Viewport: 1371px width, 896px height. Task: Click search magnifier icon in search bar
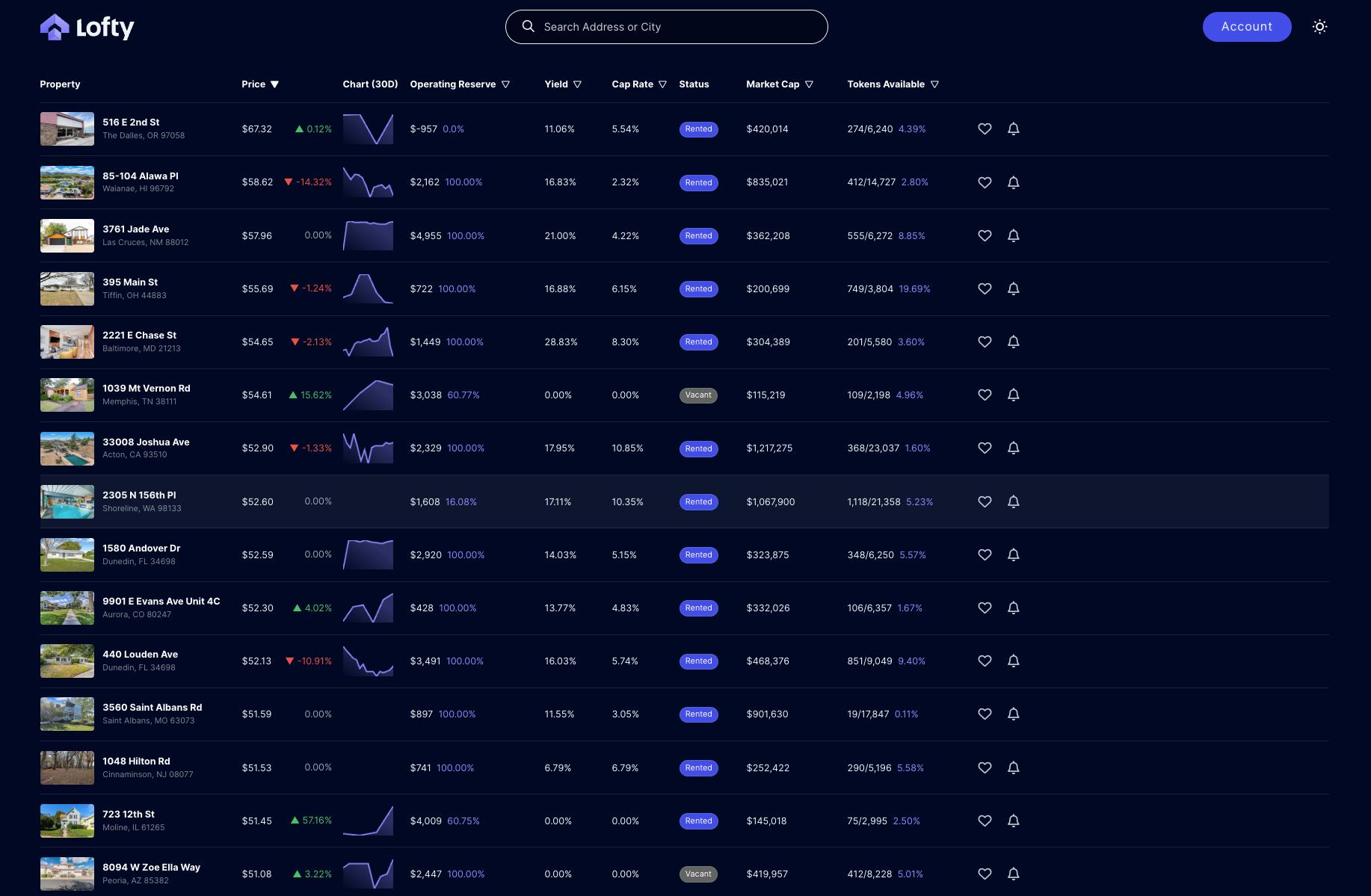pos(528,27)
